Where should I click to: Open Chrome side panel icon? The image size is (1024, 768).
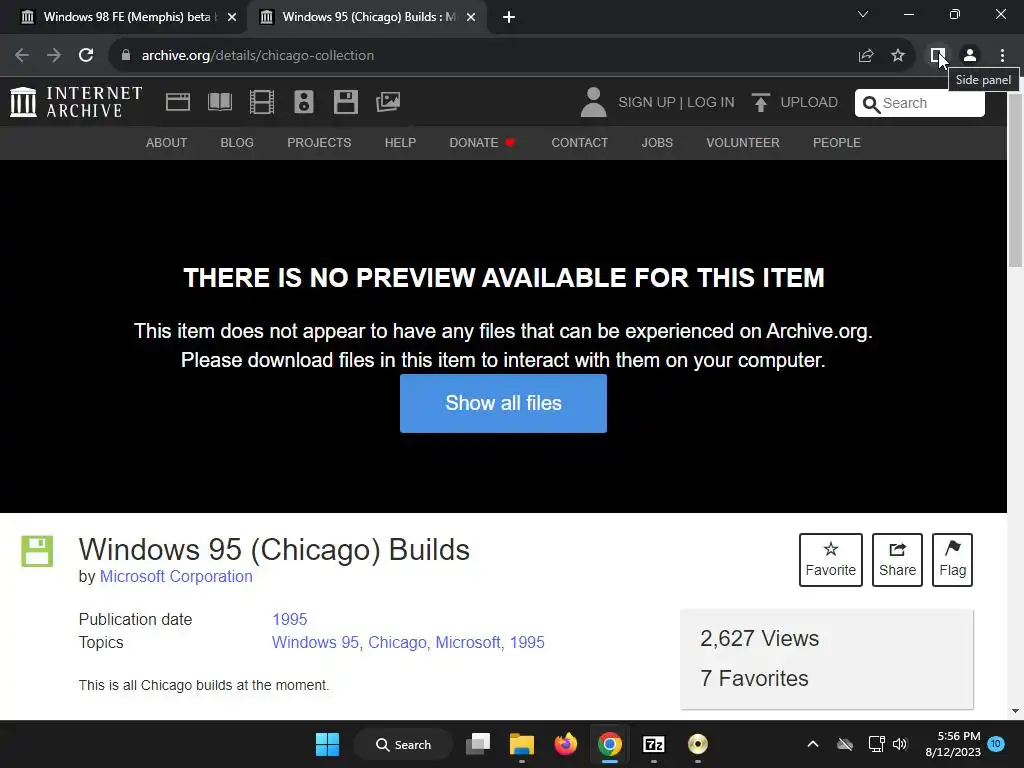pyautogui.click(x=938, y=56)
